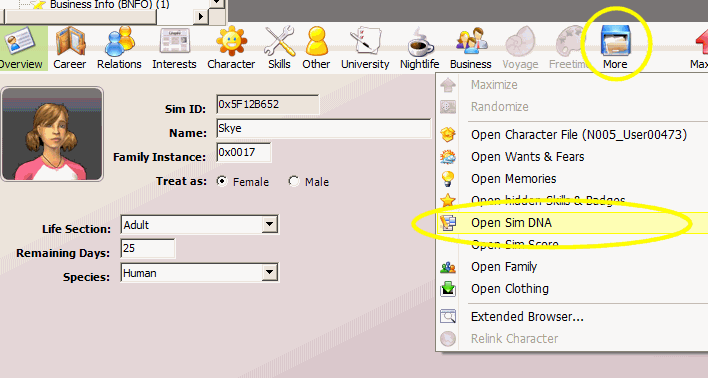Select Business Info (BNFO) tree item
Viewport: 708px width, 378px height.
tap(110, 5)
